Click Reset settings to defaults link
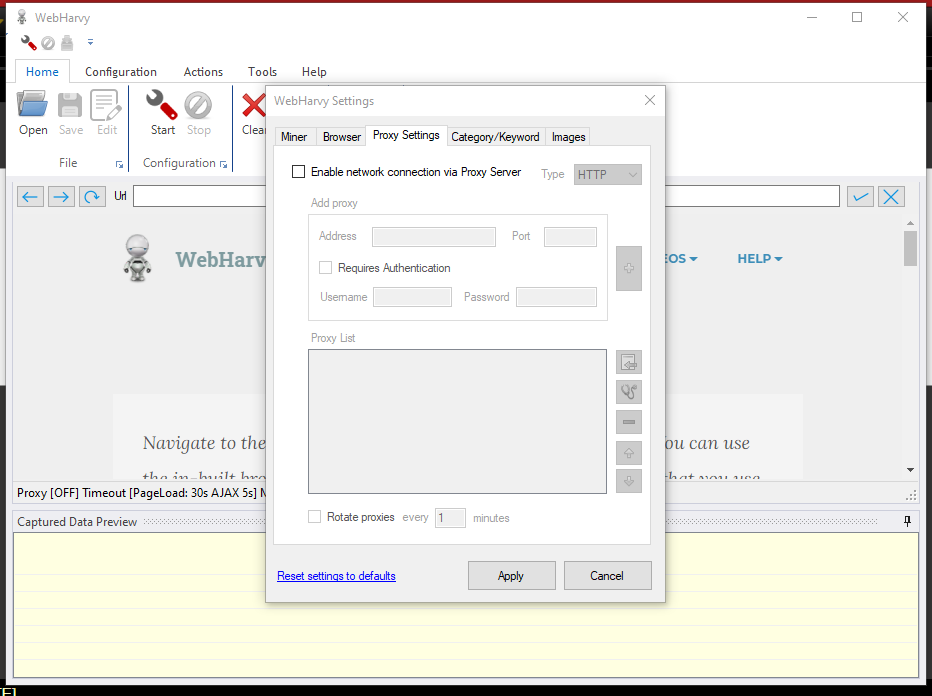Screen dimensions: 932x696 336,576
